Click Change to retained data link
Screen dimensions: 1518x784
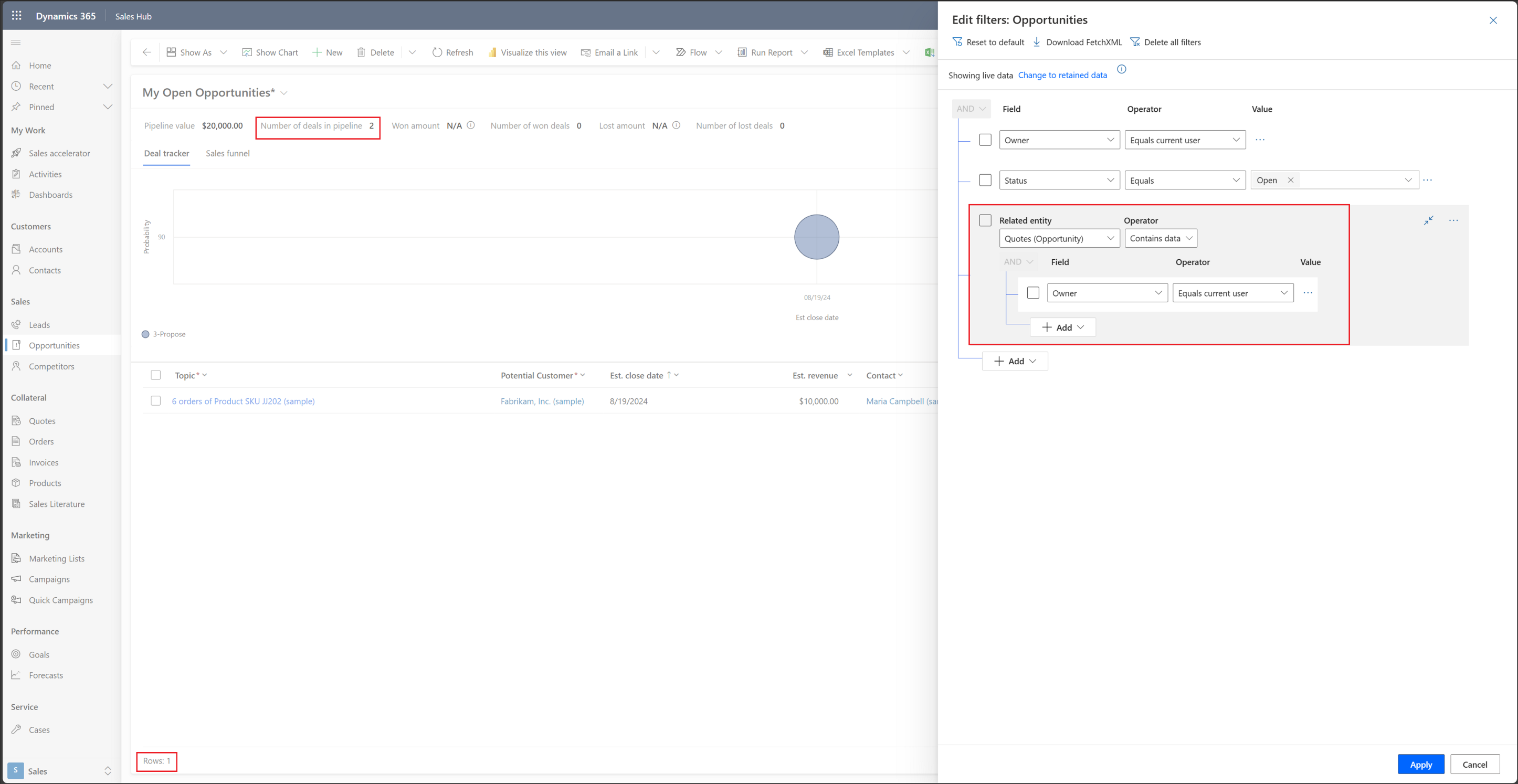coord(1062,74)
